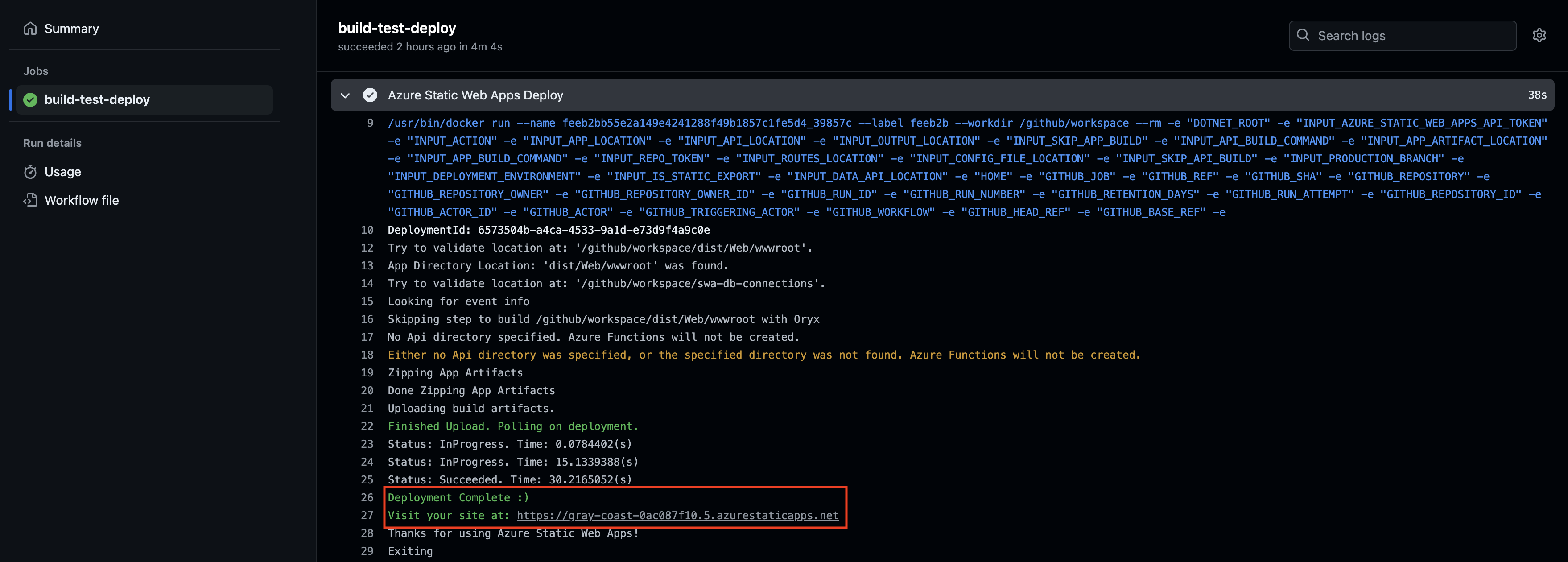Image resolution: width=1568 pixels, height=562 pixels.
Task: Select the build-test-deploy job in sidebar
Action: [144, 99]
